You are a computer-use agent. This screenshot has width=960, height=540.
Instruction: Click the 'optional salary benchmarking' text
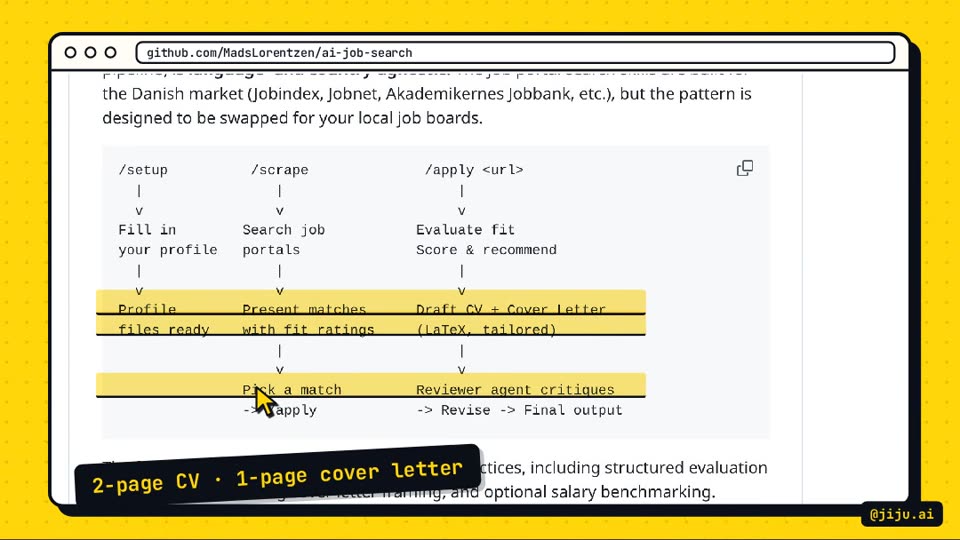(598, 492)
